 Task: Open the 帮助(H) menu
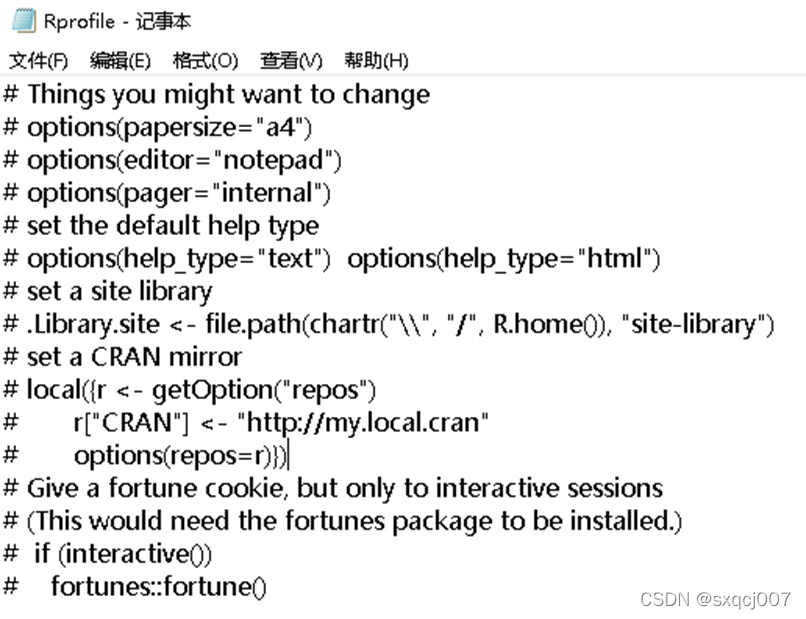376,61
